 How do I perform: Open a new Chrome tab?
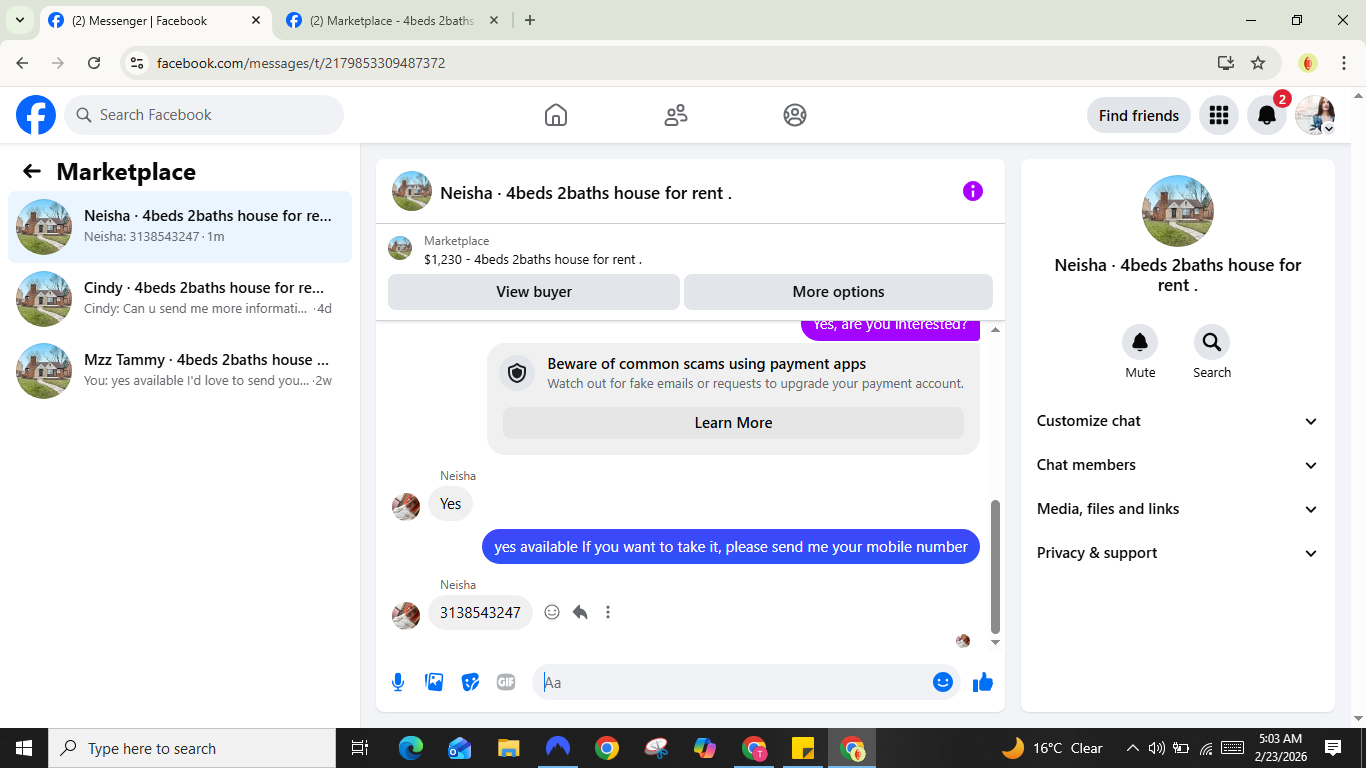(x=530, y=20)
